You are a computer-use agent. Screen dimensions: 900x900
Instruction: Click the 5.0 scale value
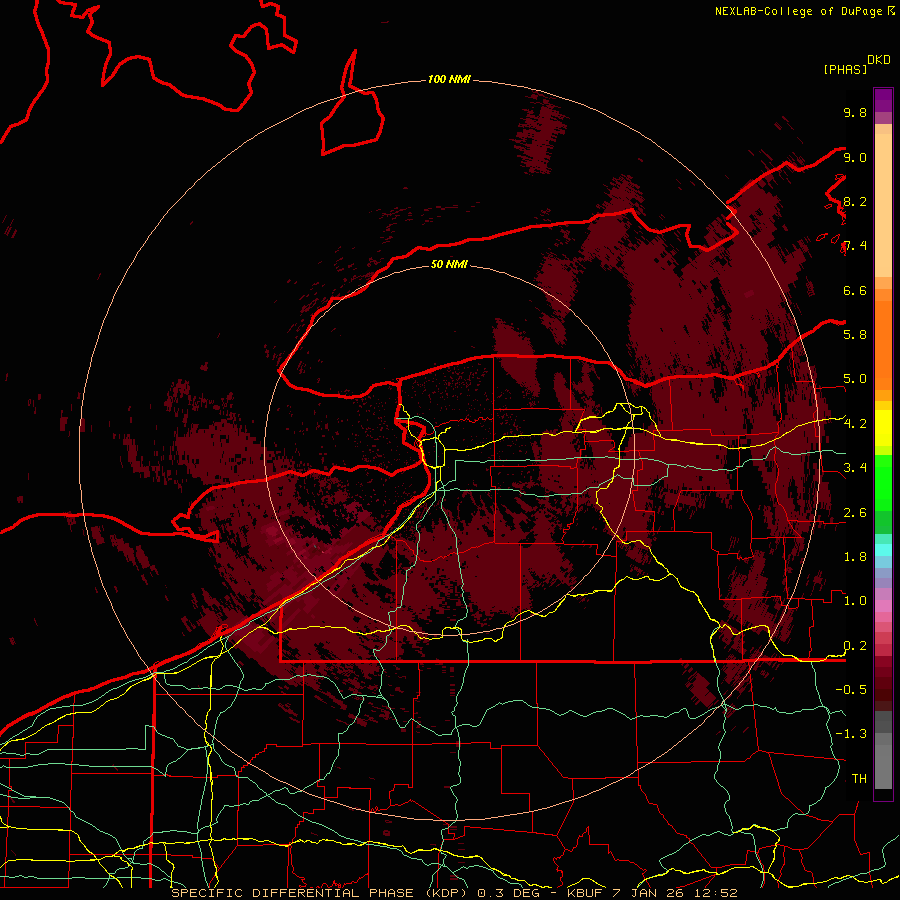point(855,379)
